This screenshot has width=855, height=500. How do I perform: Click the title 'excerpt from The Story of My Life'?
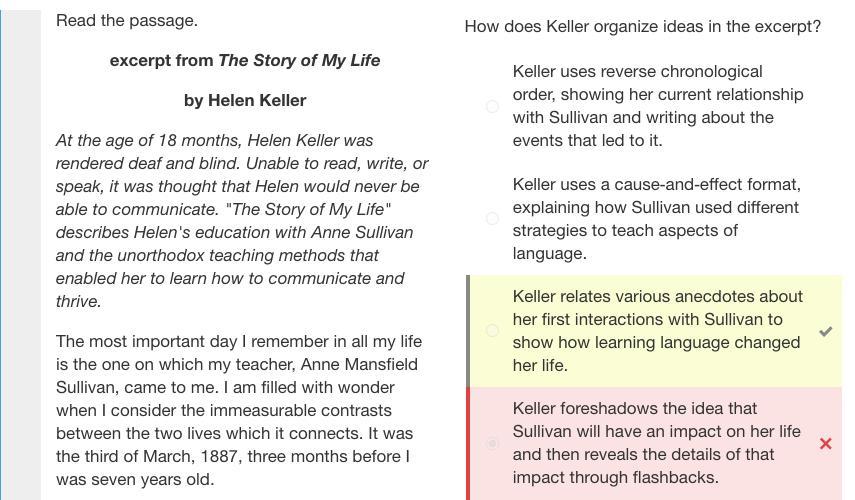click(245, 61)
